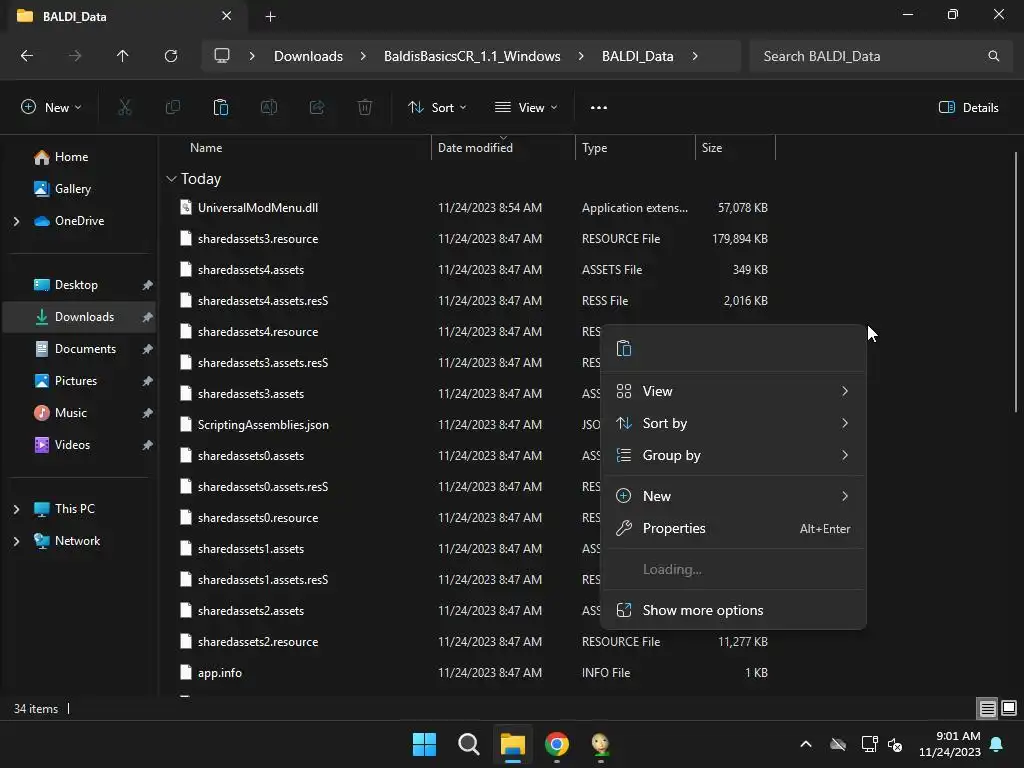Open the View dropdown in toolbar

(x=526, y=107)
